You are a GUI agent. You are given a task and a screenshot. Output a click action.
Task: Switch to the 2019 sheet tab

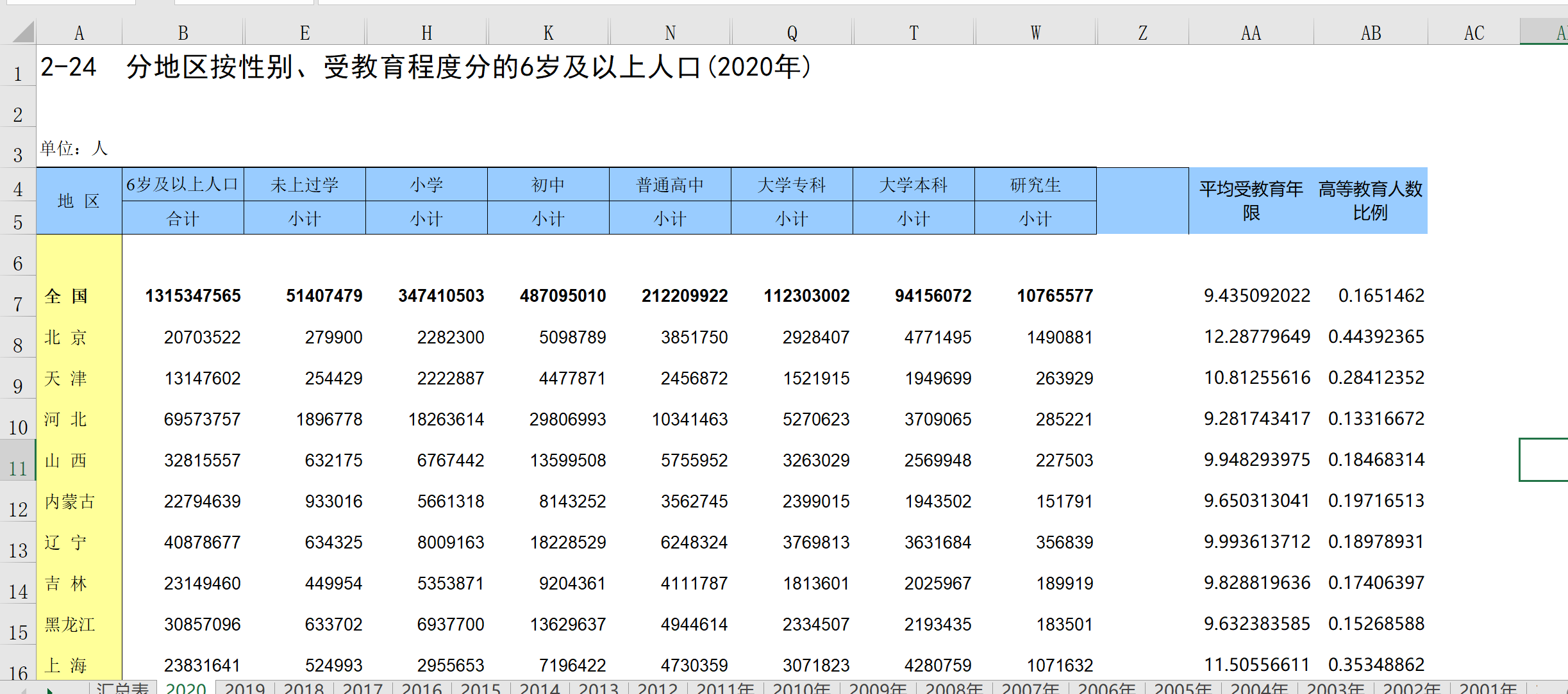245,689
